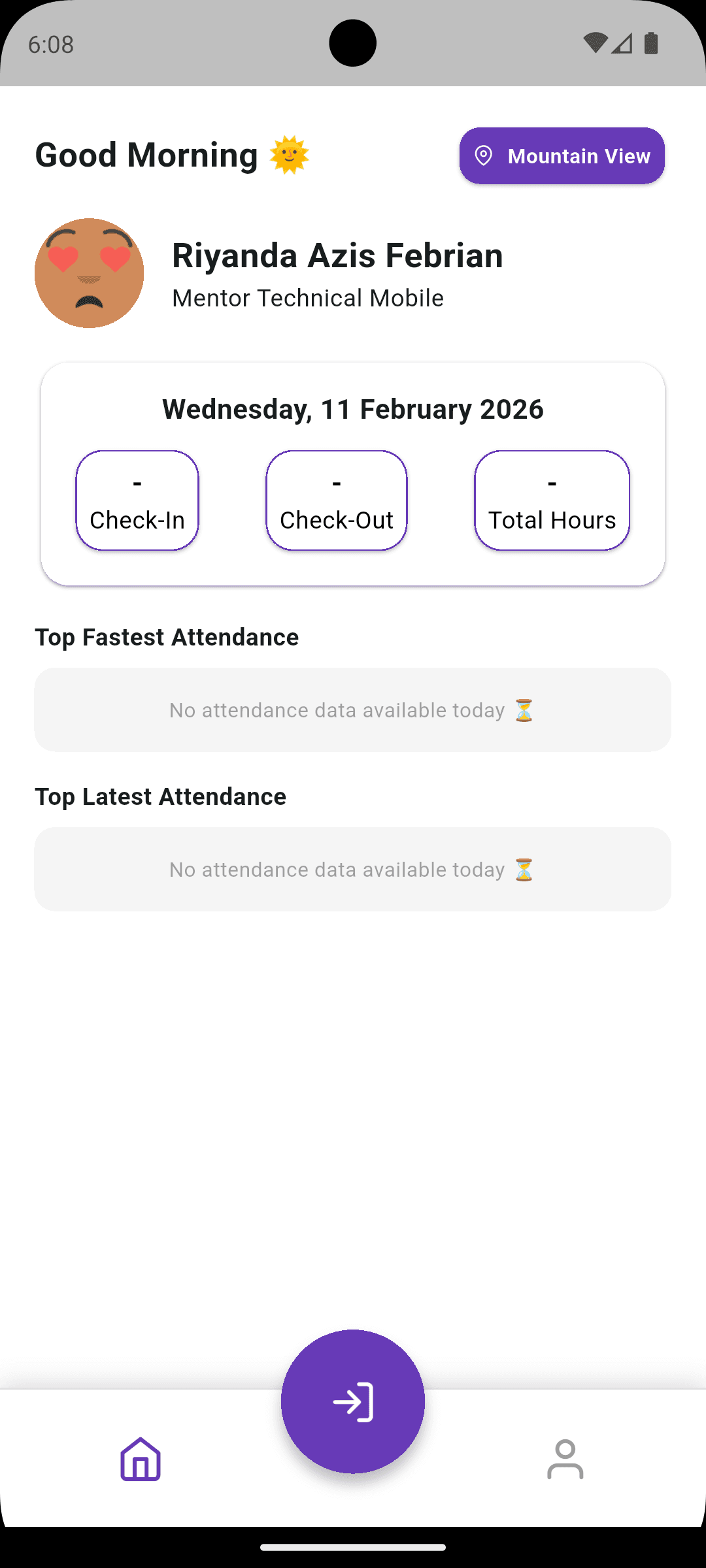The height and width of the screenshot is (1568, 706).
Task: Tap the sun emoji beside greeting
Action: pos(289,155)
